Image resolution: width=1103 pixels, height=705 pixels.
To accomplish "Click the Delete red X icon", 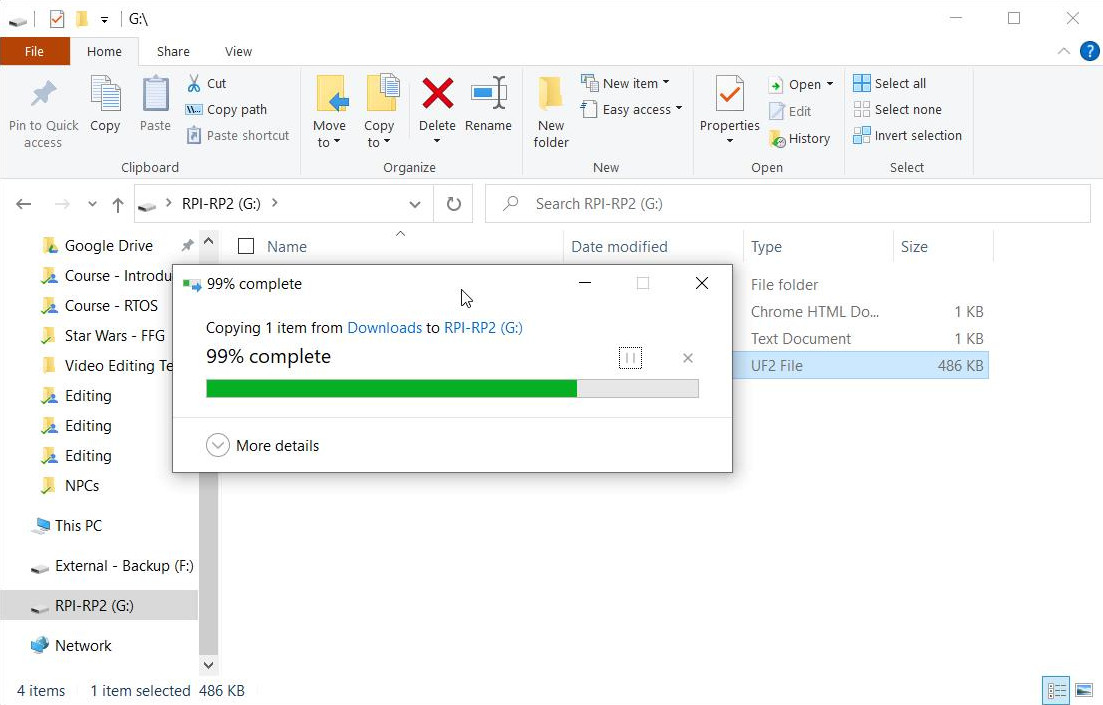I will coord(437,95).
